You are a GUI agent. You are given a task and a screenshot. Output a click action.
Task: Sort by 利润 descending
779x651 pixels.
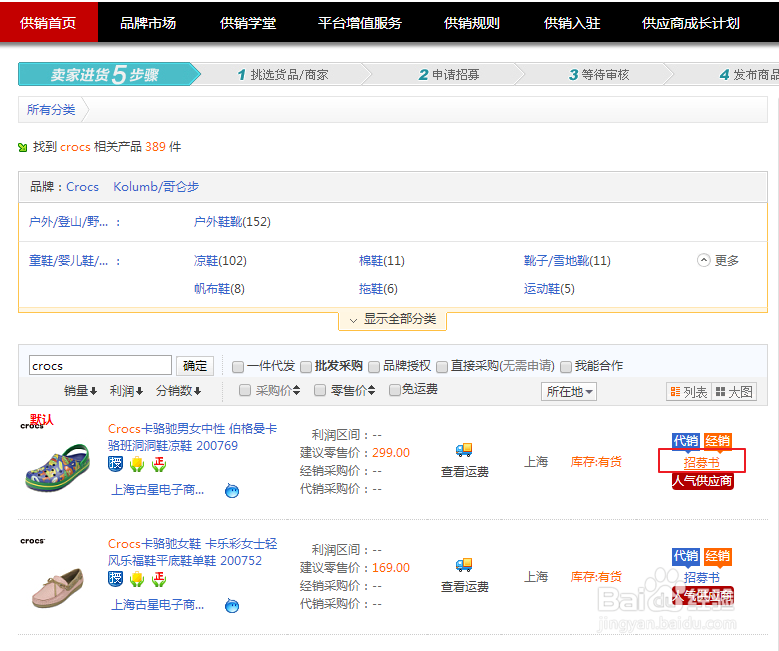(126, 391)
